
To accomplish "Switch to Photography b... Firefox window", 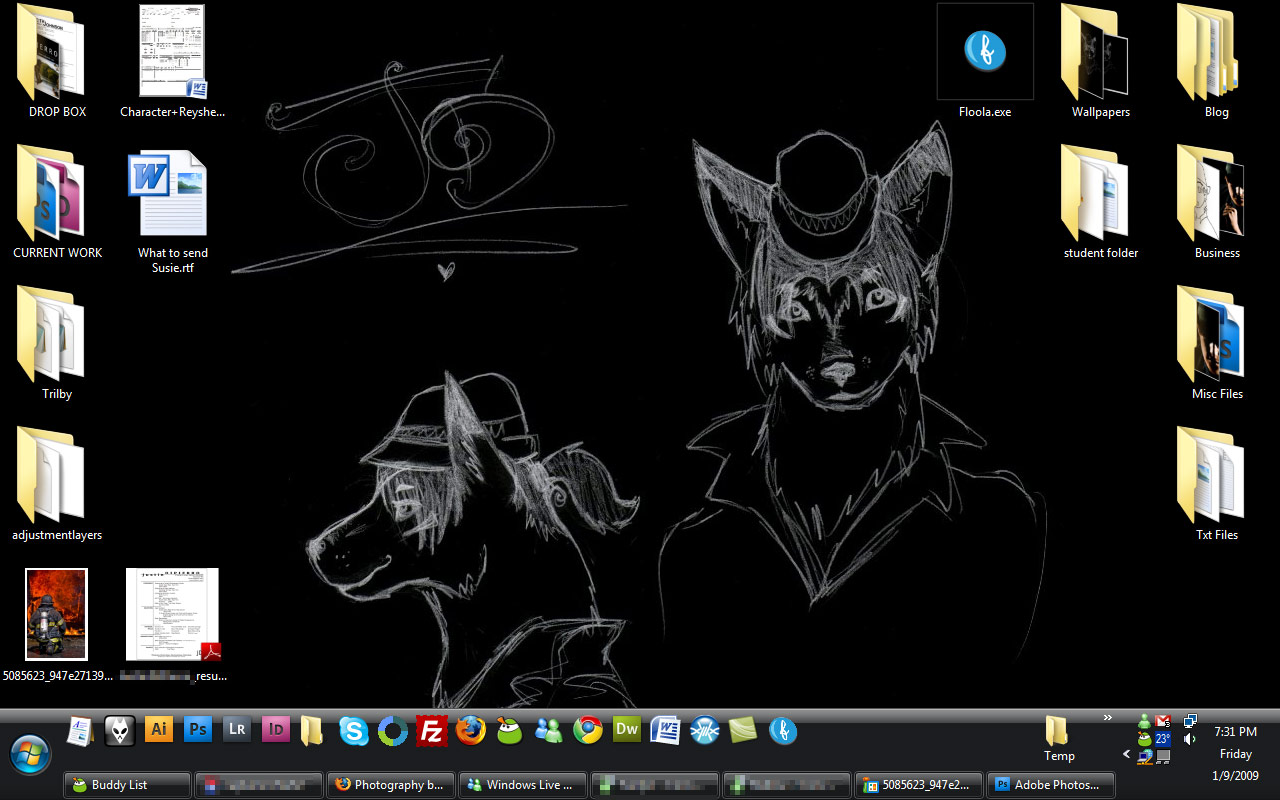I will point(391,785).
